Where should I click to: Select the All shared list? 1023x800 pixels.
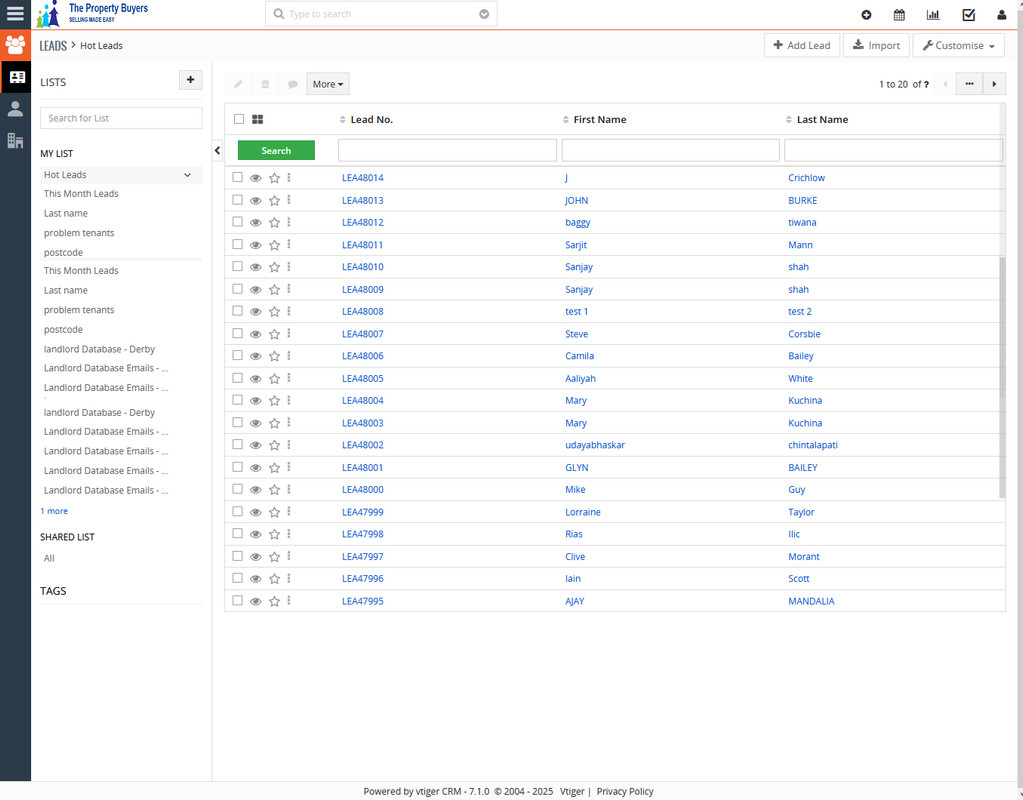(x=49, y=558)
